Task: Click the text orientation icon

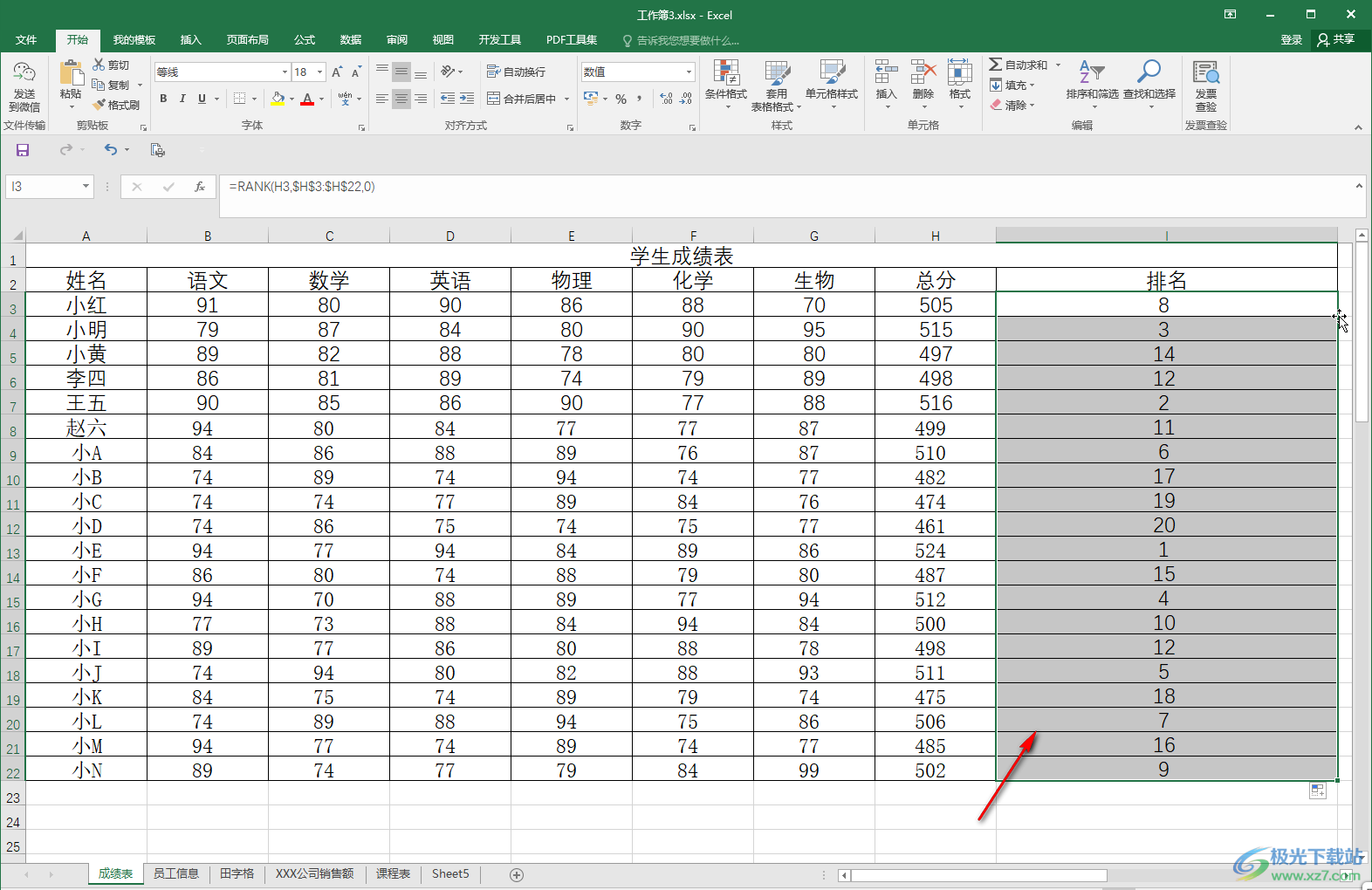Action: tap(449, 72)
